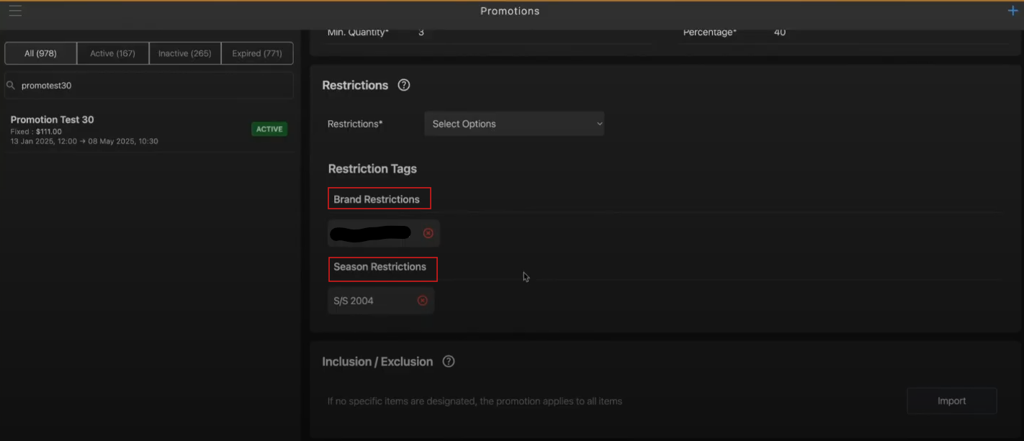This screenshot has width=1024, height=441.
Task: Switch to Inactive (265) tab
Action: 185,54
